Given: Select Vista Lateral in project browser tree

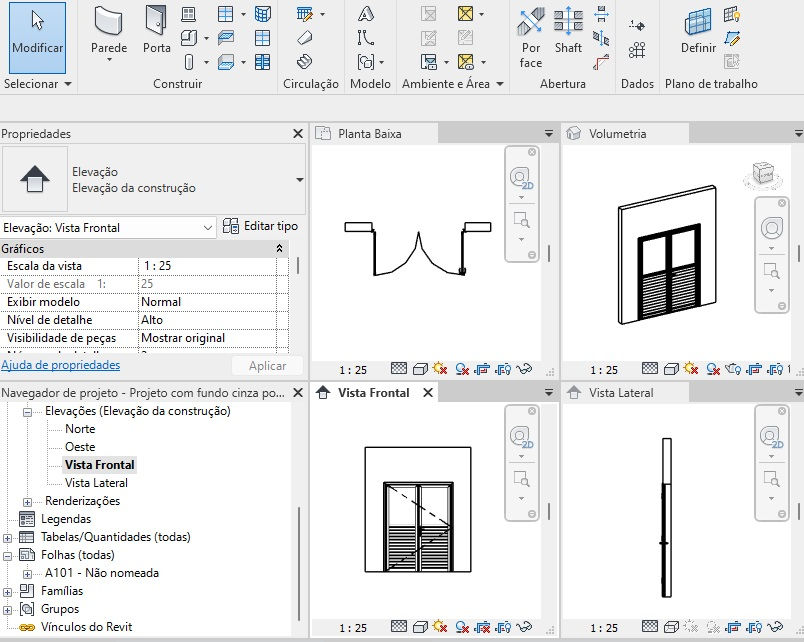Looking at the screenshot, I should point(96,483).
